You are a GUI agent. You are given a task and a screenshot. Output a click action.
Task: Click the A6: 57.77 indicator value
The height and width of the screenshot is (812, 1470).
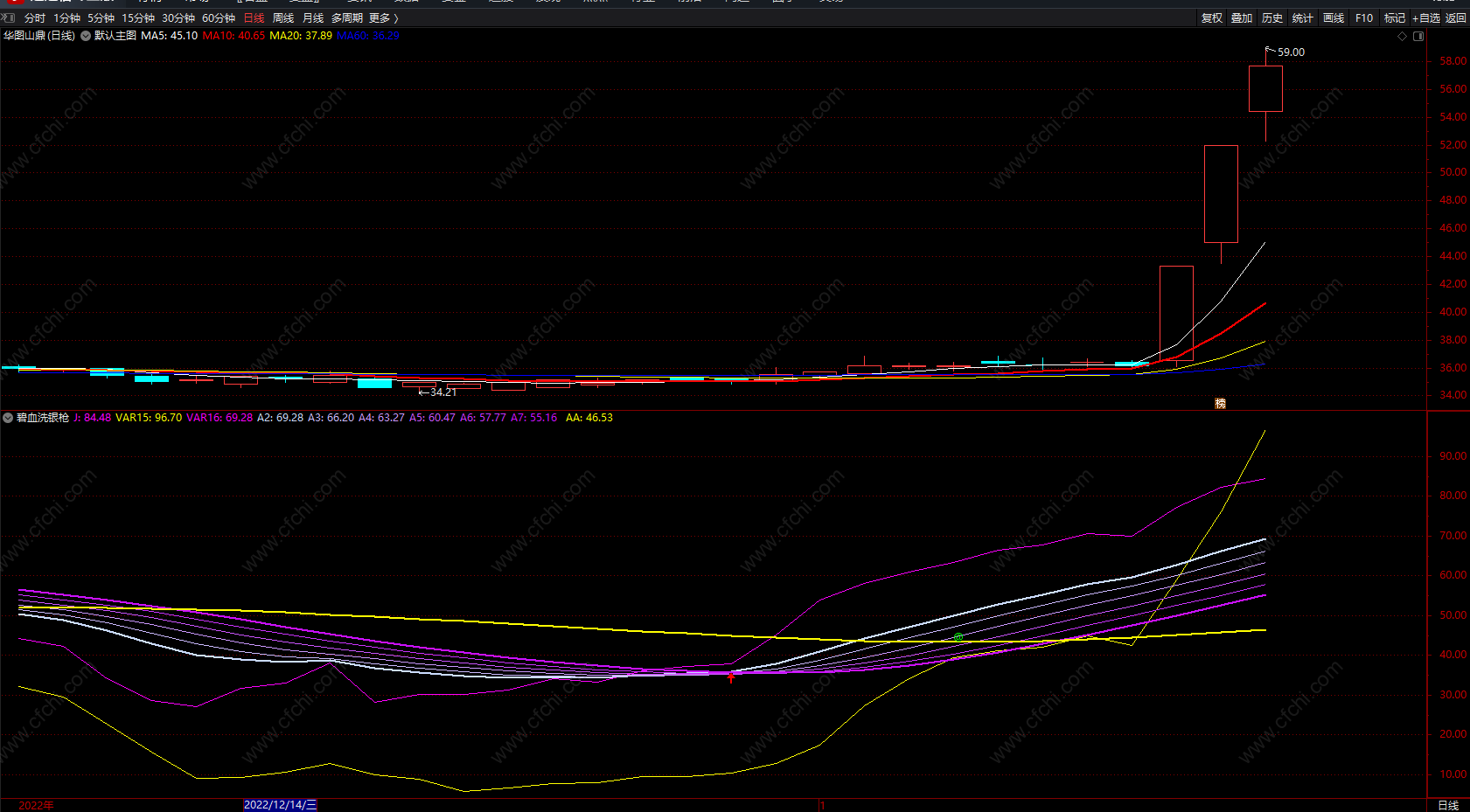point(484,418)
